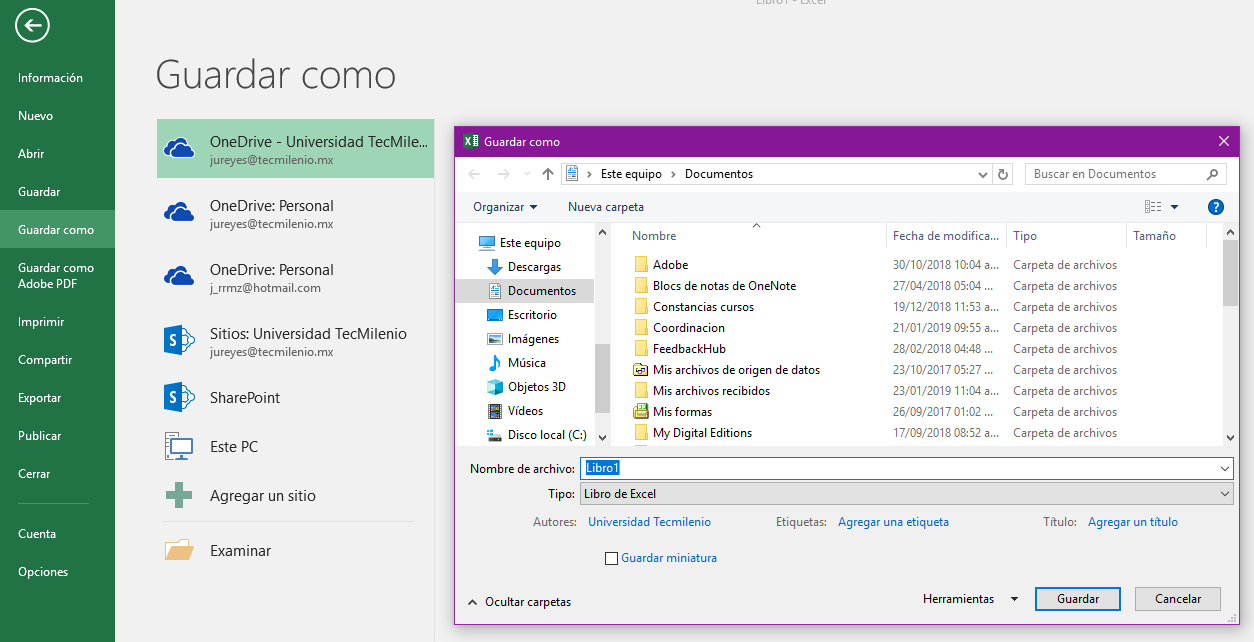Click the Agregar una etiqueta link

(x=893, y=522)
